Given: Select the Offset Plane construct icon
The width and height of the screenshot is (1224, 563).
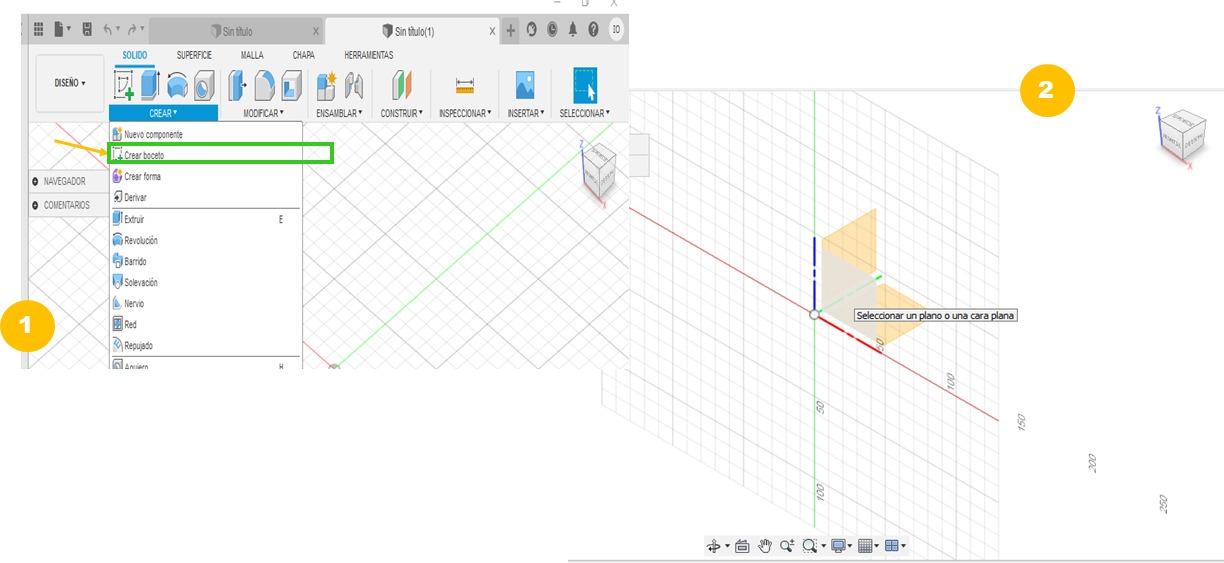Looking at the screenshot, I should [x=401, y=86].
